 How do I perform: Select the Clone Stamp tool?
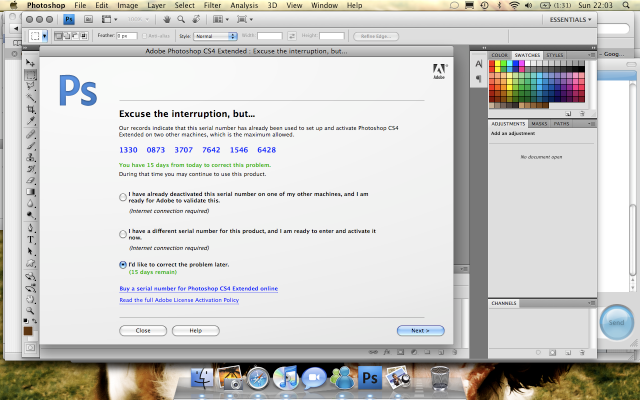pos(30,157)
